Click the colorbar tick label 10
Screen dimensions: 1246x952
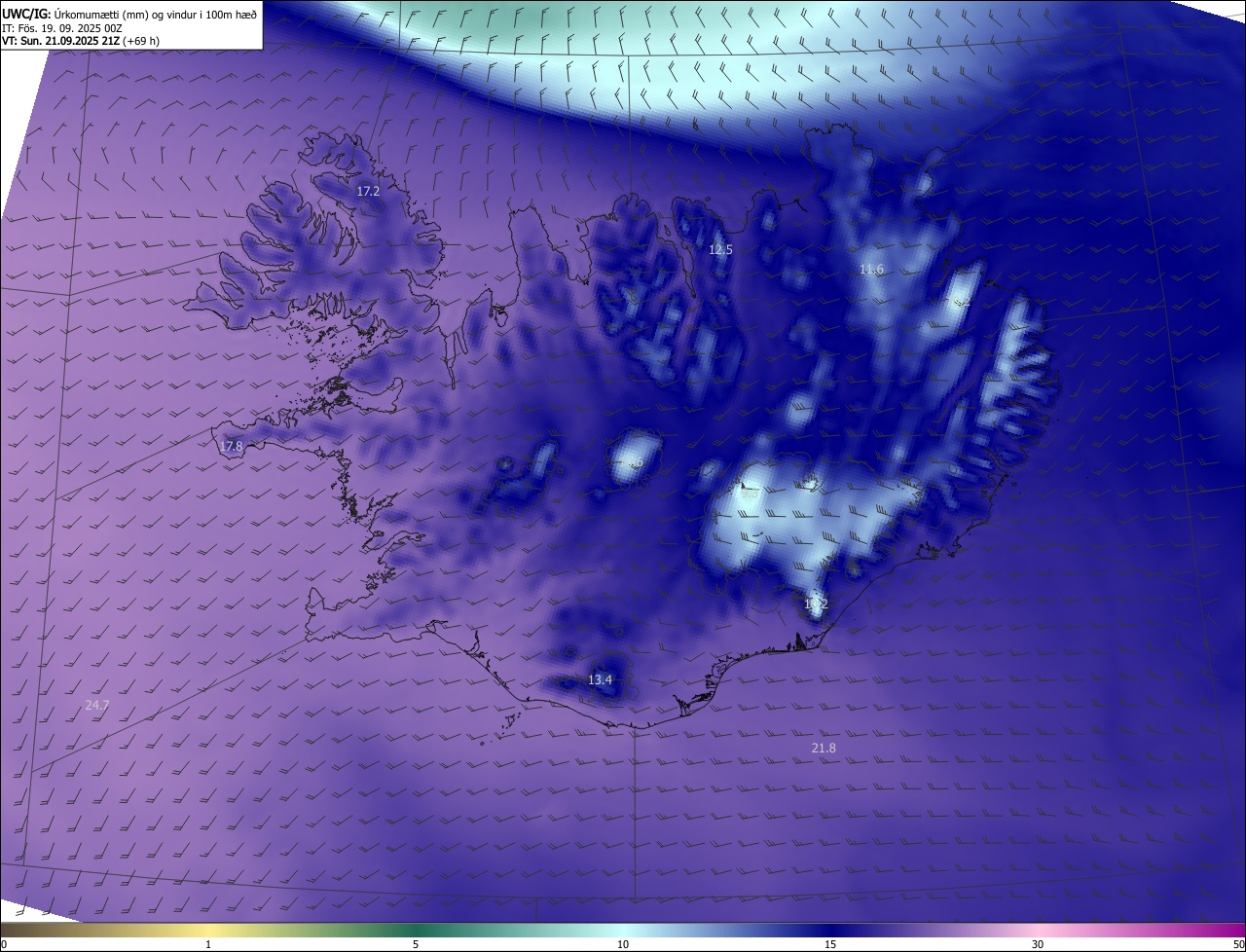pyautogui.click(x=623, y=944)
